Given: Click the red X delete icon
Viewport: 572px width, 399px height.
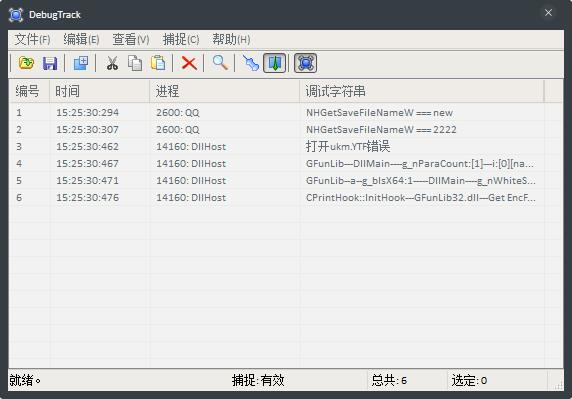Looking at the screenshot, I should pos(189,63).
